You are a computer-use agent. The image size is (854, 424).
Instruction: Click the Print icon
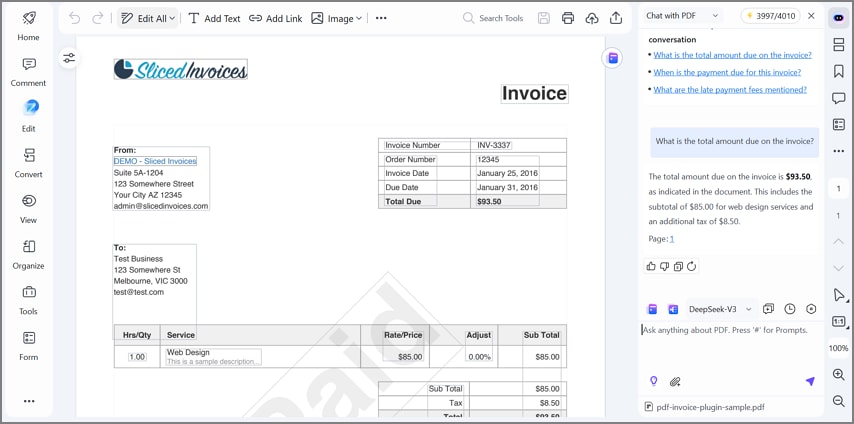click(x=568, y=18)
